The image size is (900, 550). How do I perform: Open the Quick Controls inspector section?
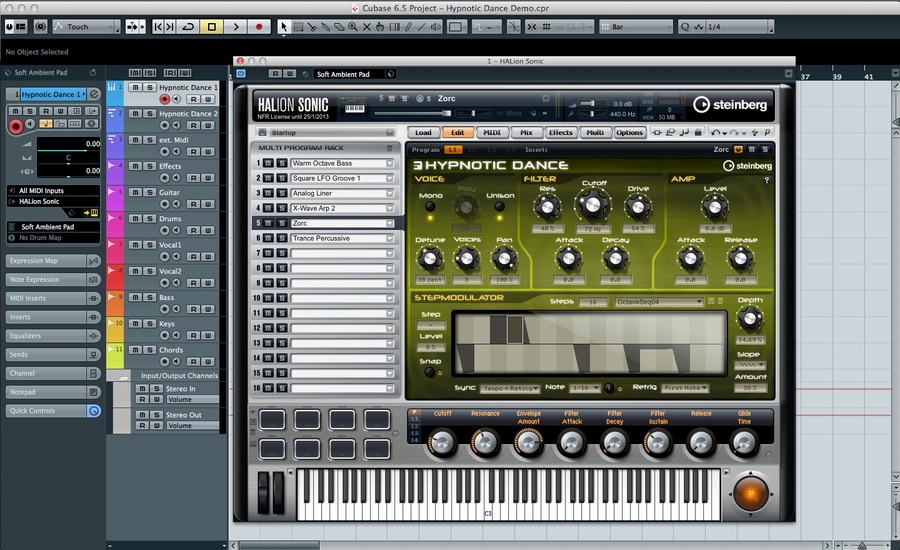pyautogui.click(x=53, y=410)
